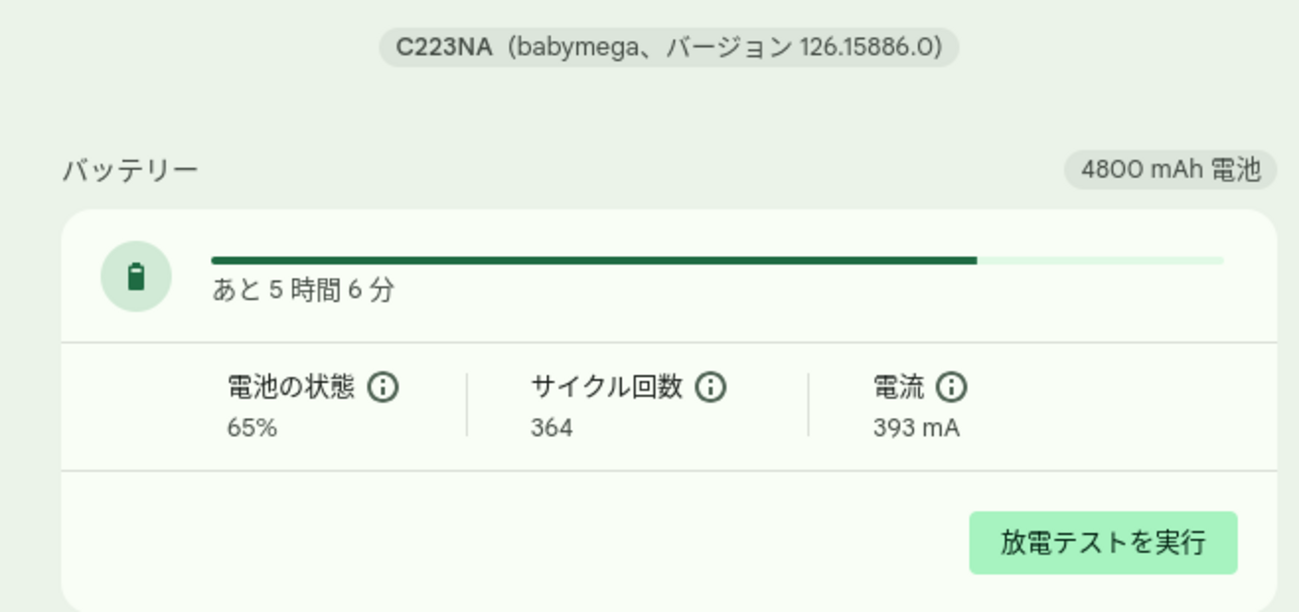Select the バッテリー section heading

[x=130, y=170]
